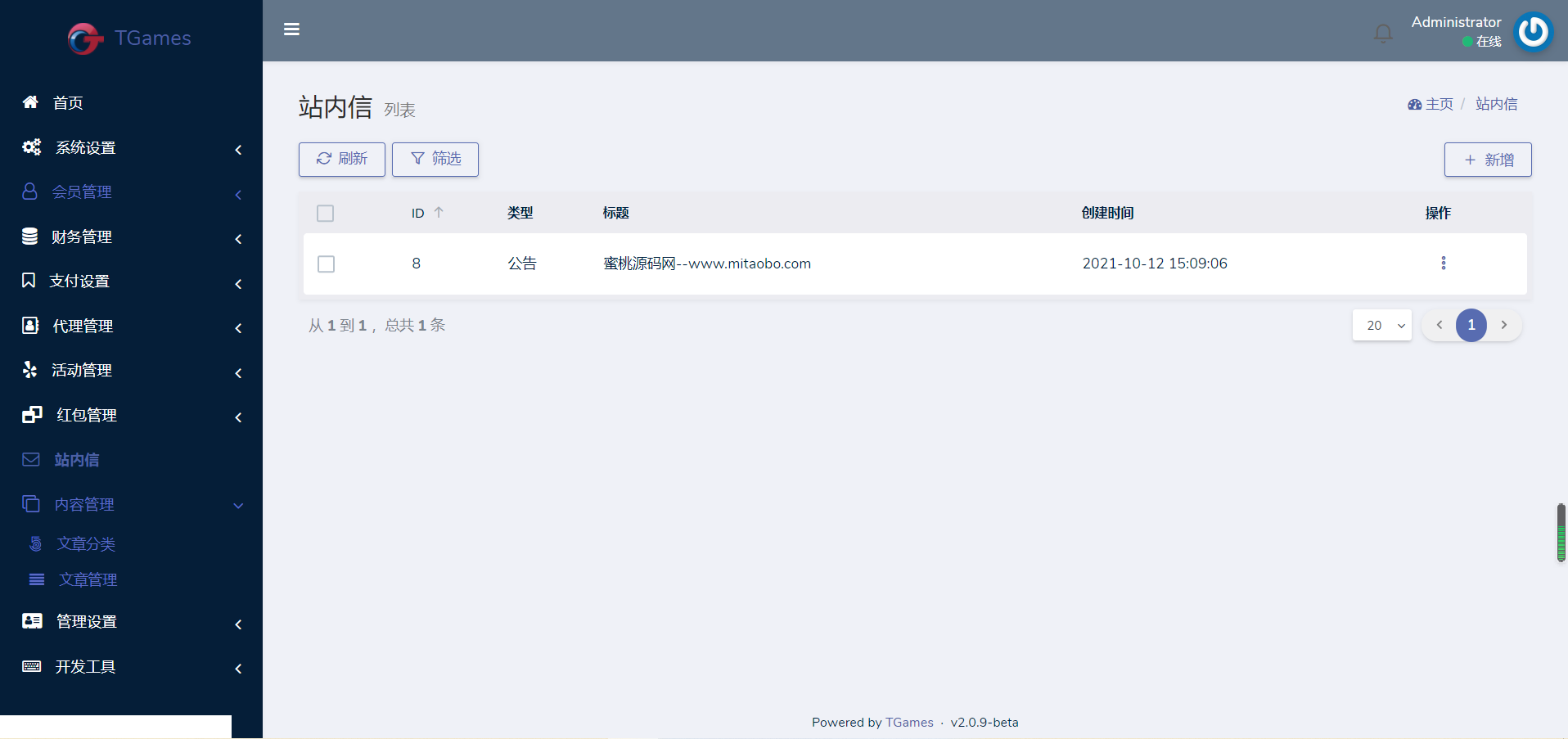Screen dimensions: 1568x739
Task: Click the 新增 add button
Action: pyautogui.click(x=1487, y=160)
